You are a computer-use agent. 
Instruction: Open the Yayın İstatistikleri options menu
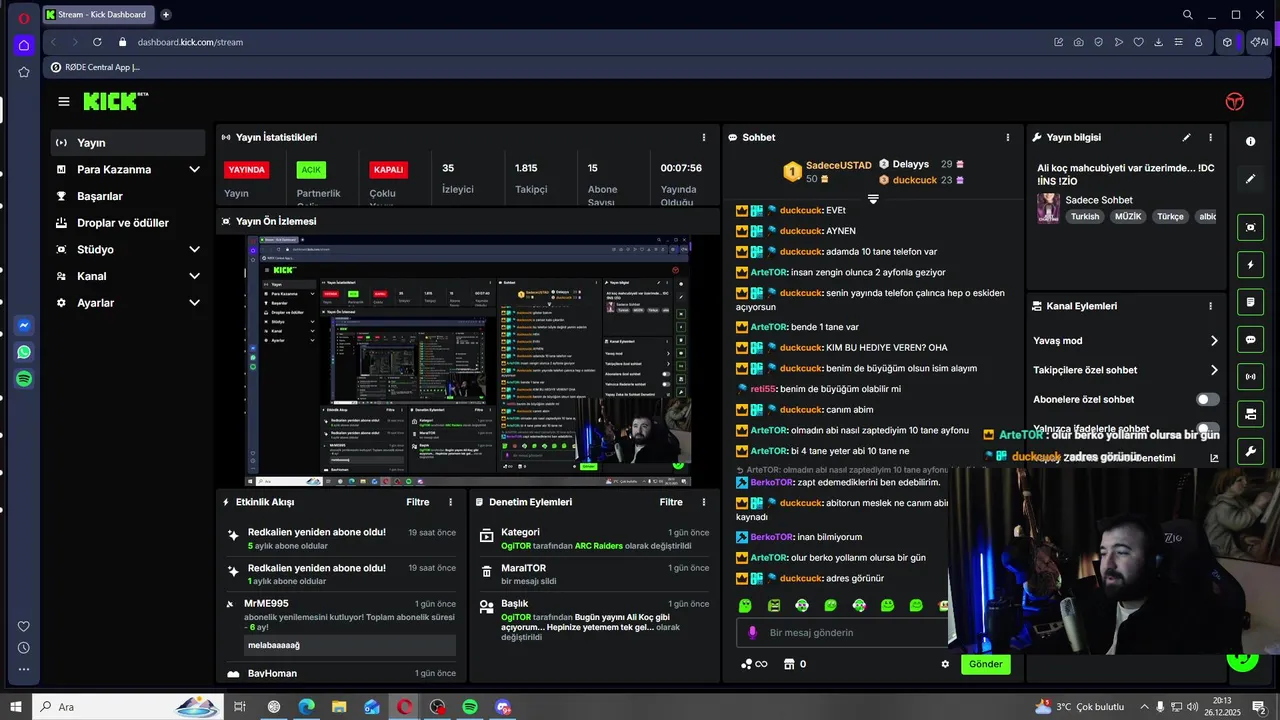click(x=704, y=137)
